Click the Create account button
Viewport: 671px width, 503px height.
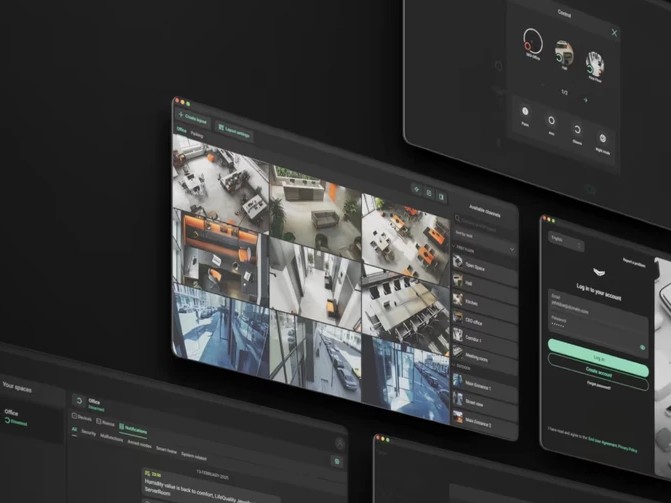pyautogui.click(x=598, y=370)
